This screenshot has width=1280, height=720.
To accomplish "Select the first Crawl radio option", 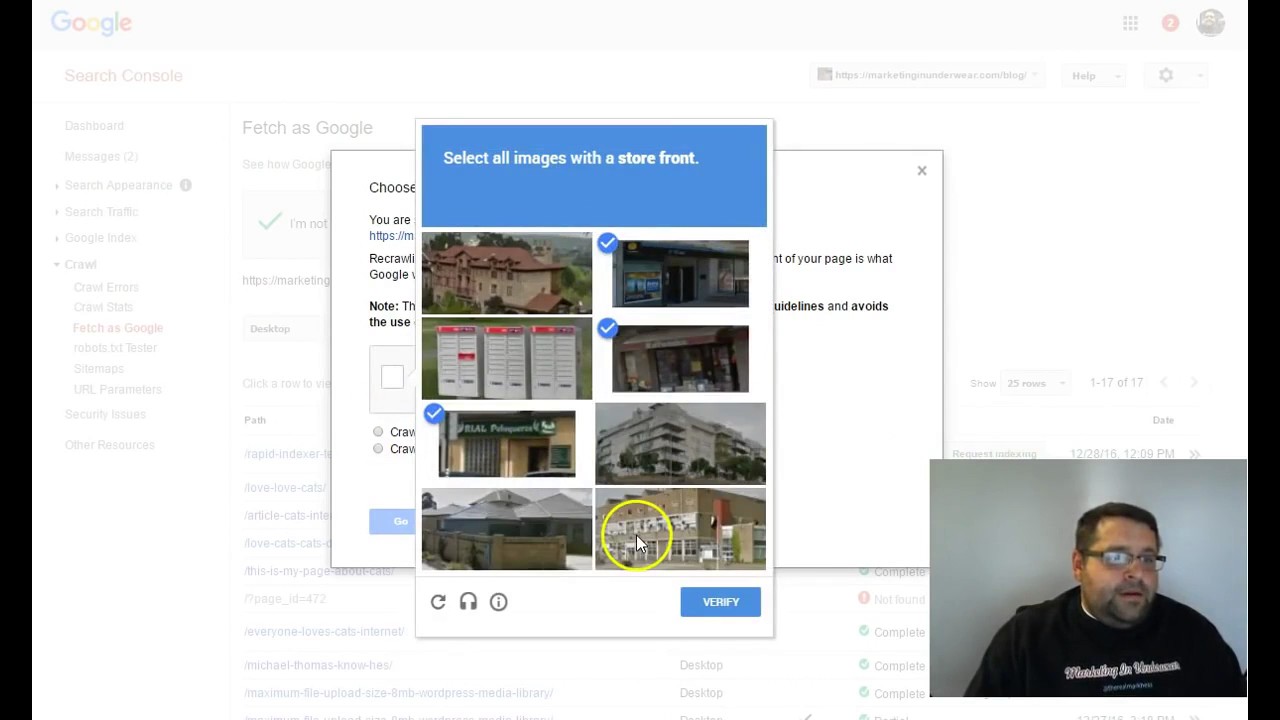I will [x=378, y=432].
